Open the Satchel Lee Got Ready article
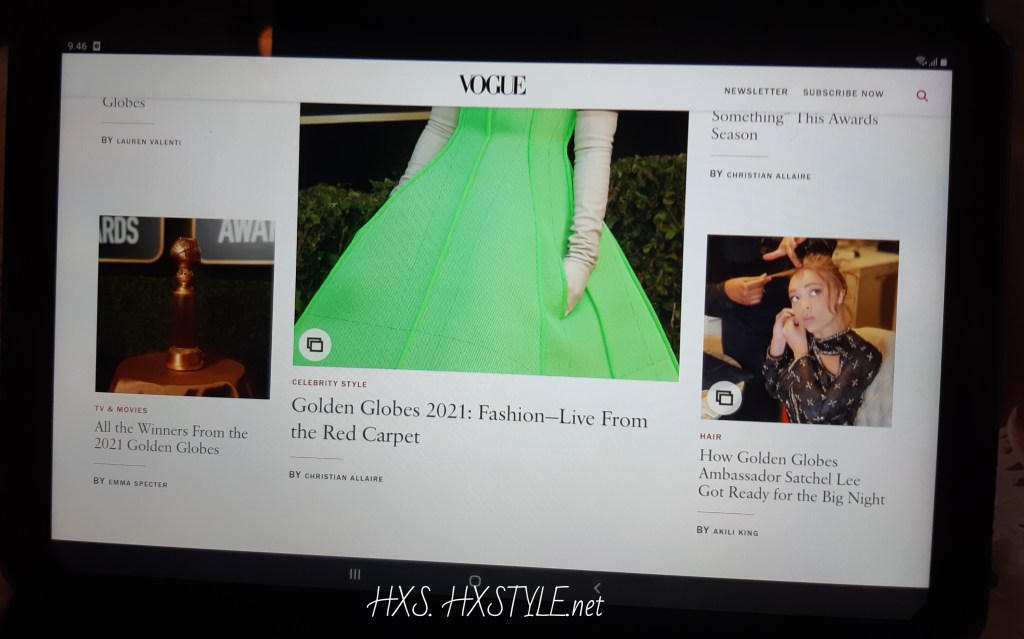 coord(791,477)
